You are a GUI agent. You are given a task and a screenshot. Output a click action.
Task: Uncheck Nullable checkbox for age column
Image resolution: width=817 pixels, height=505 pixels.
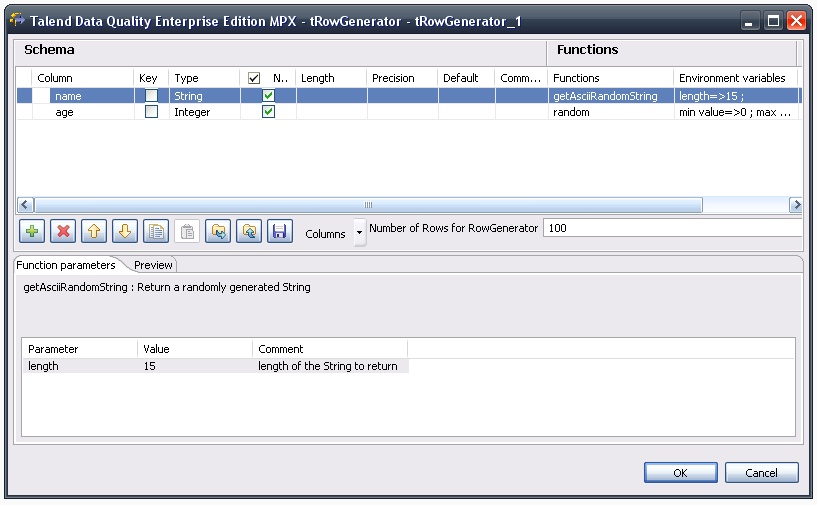click(268, 112)
